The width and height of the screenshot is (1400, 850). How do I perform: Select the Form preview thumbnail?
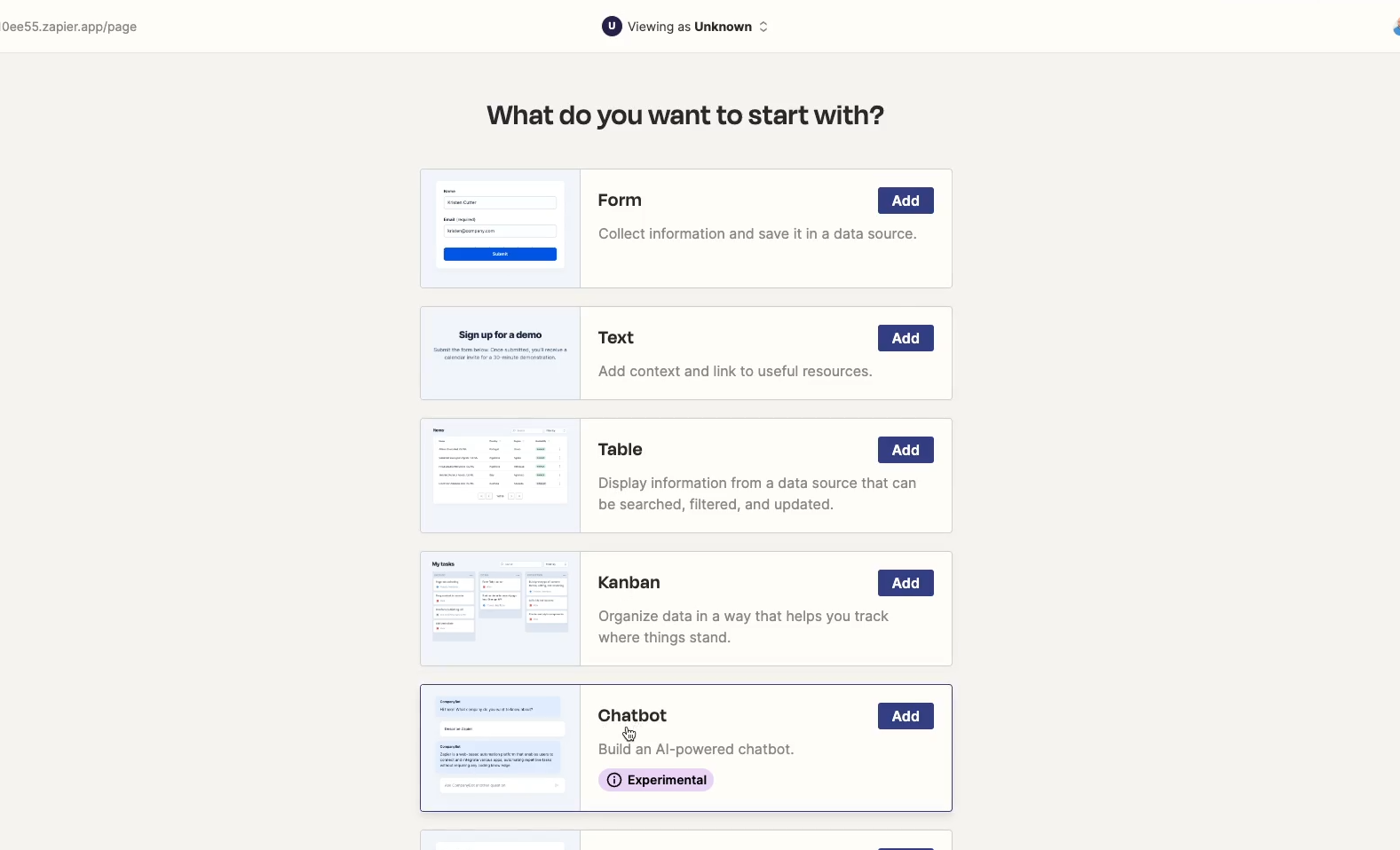pyautogui.click(x=500, y=228)
